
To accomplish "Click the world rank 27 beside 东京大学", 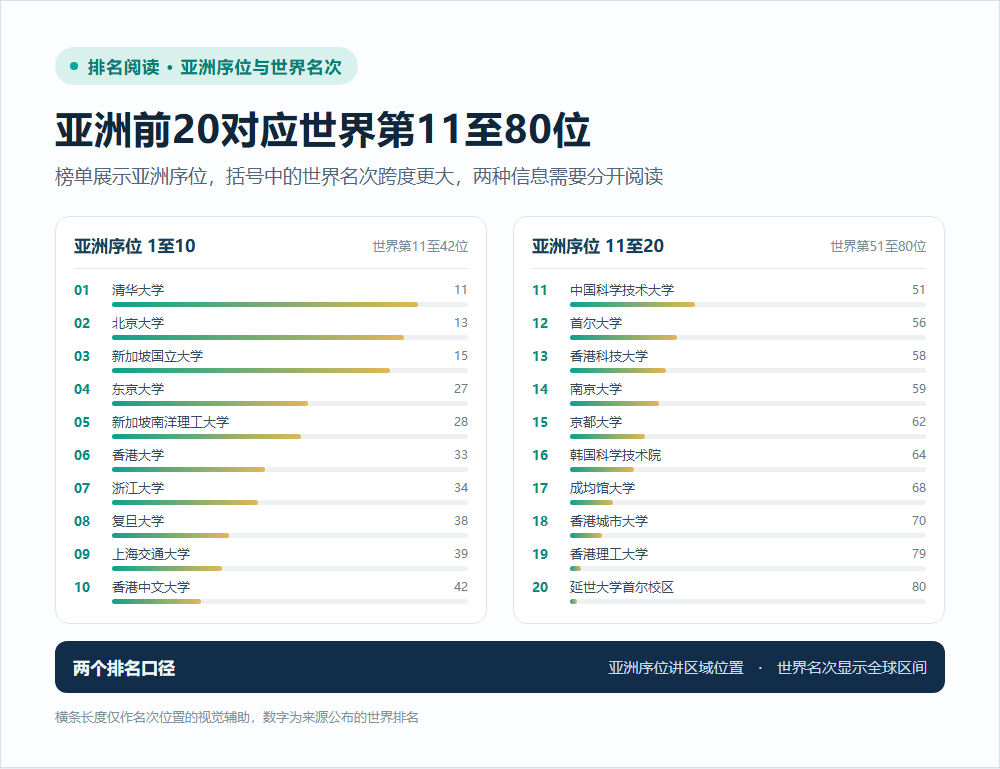I will [x=460, y=388].
